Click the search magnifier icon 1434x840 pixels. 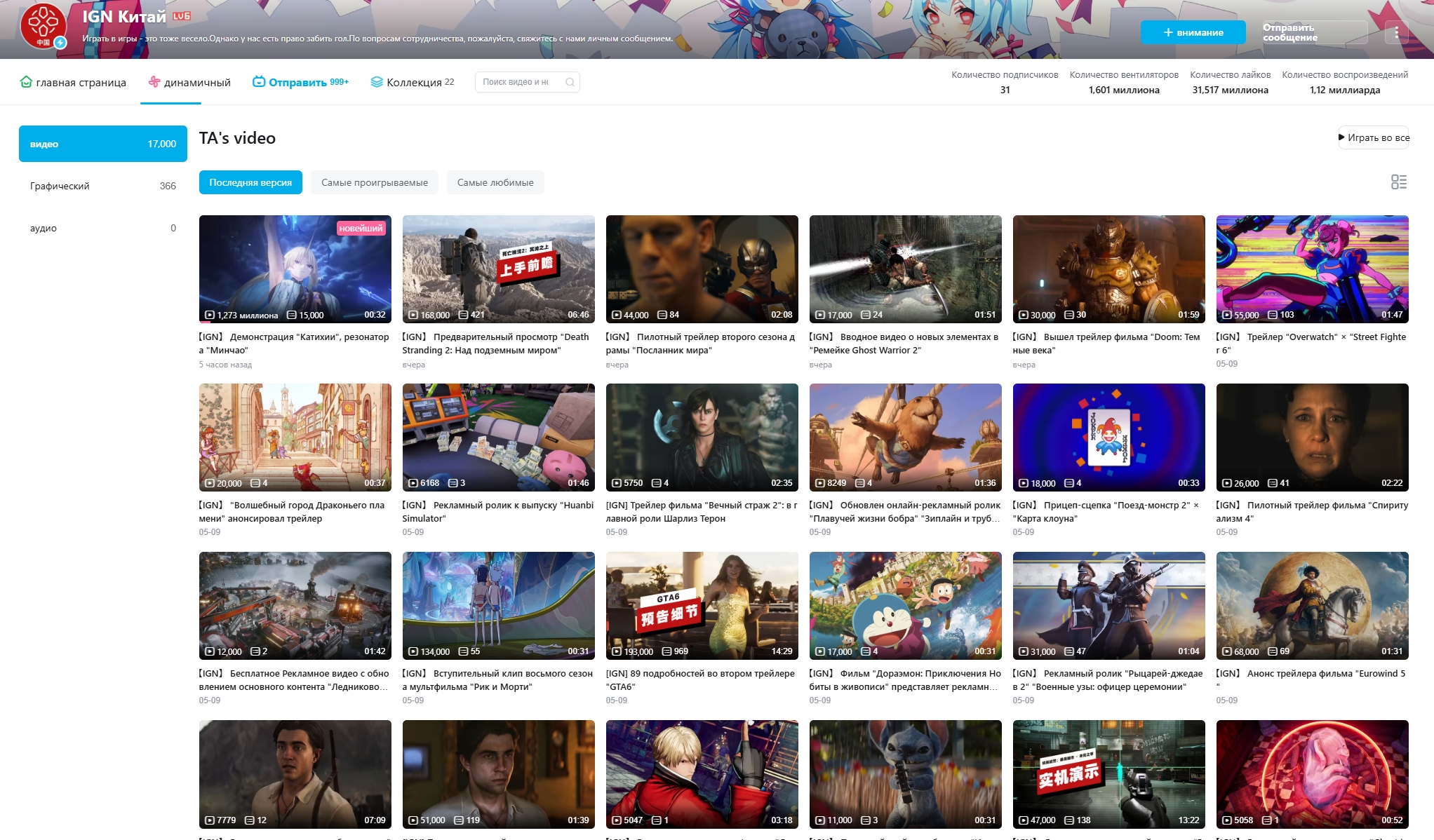pyautogui.click(x=570, y=82)
